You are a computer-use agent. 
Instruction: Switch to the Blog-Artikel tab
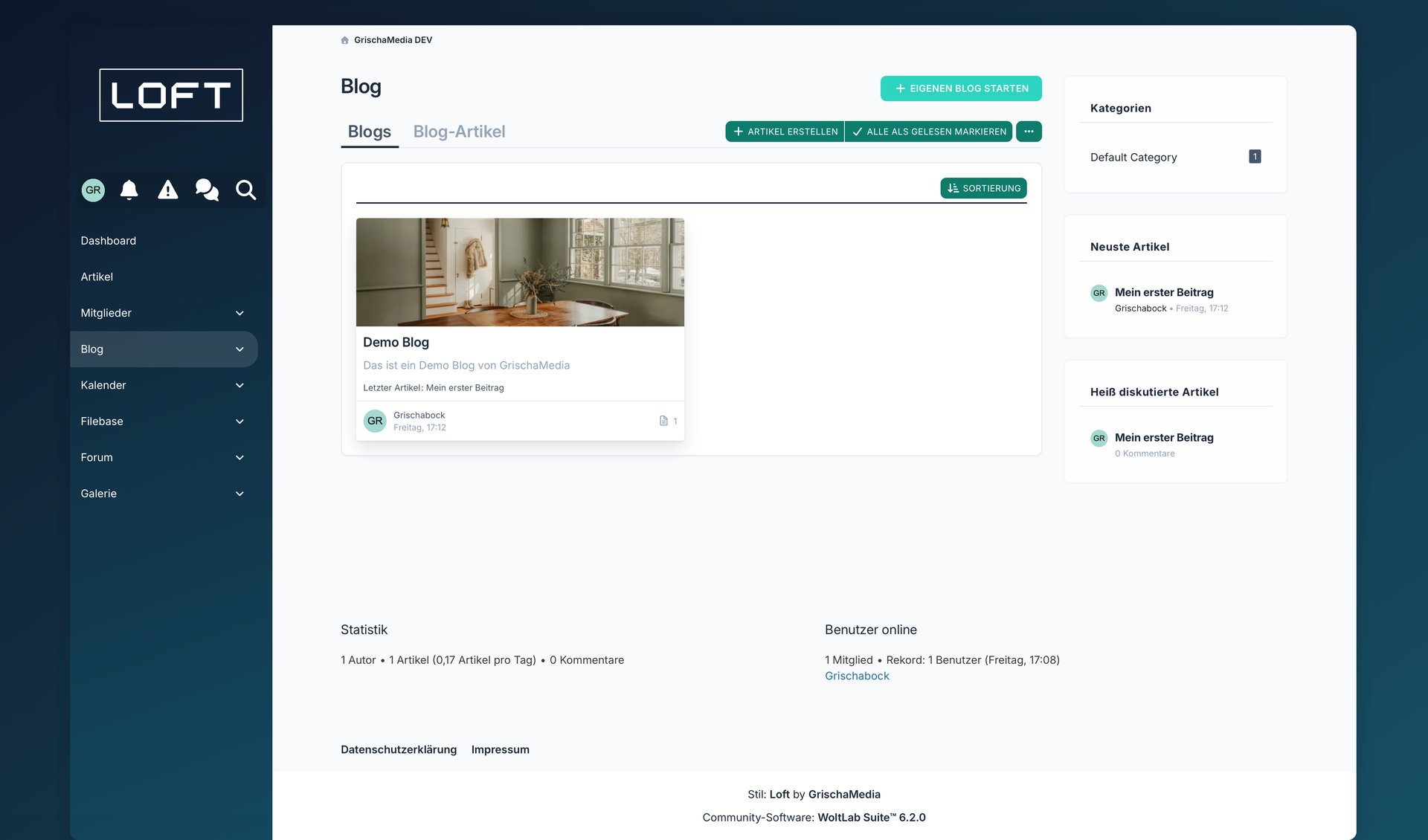click(459, 132)
